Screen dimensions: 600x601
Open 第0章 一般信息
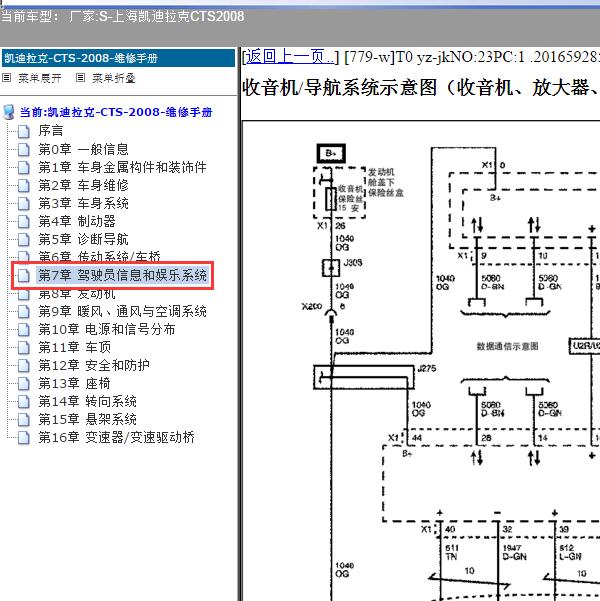(x=83, y=149)
